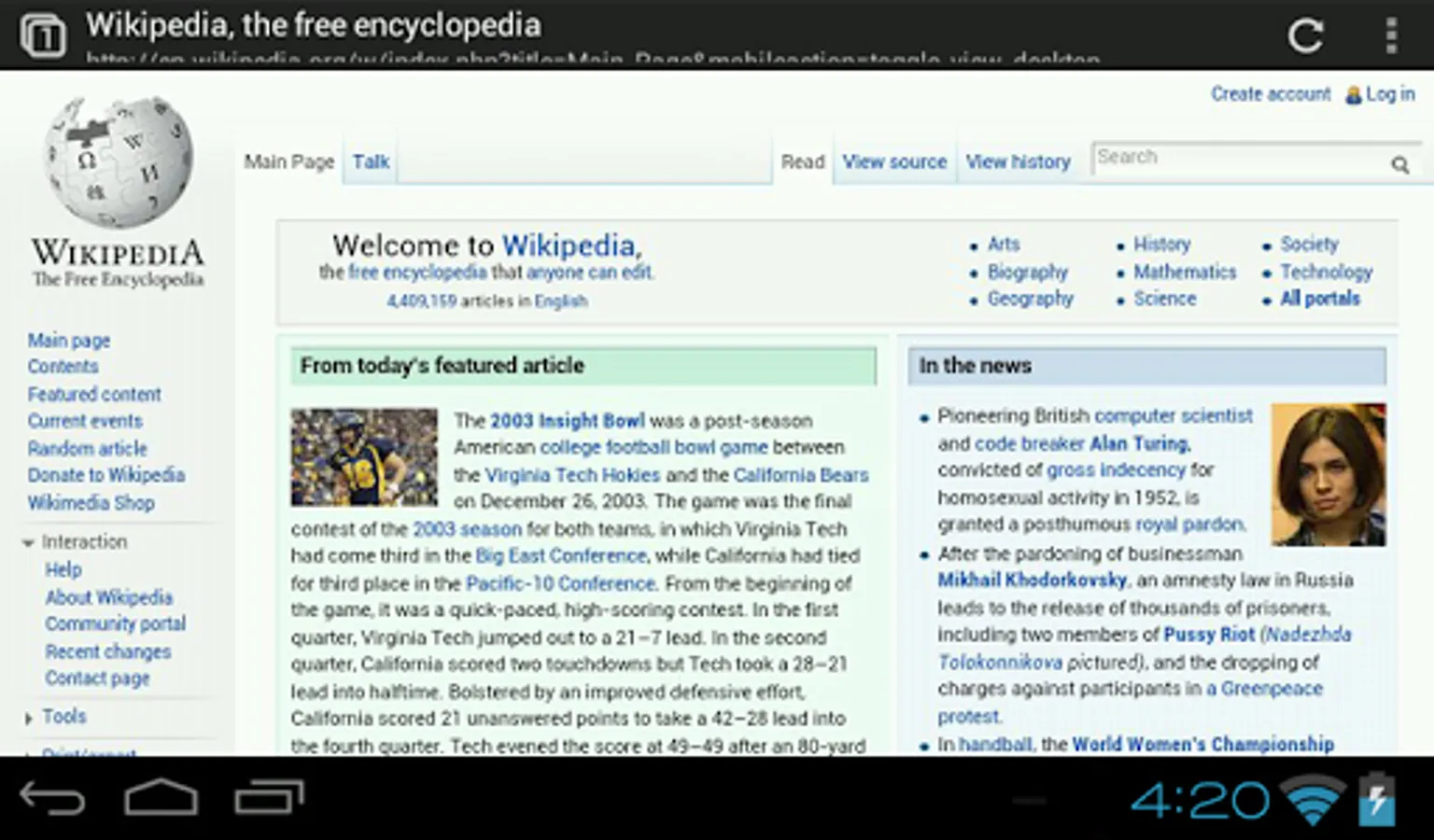
Task: Open the Society portal link
Action: (x=1309, y=245)
